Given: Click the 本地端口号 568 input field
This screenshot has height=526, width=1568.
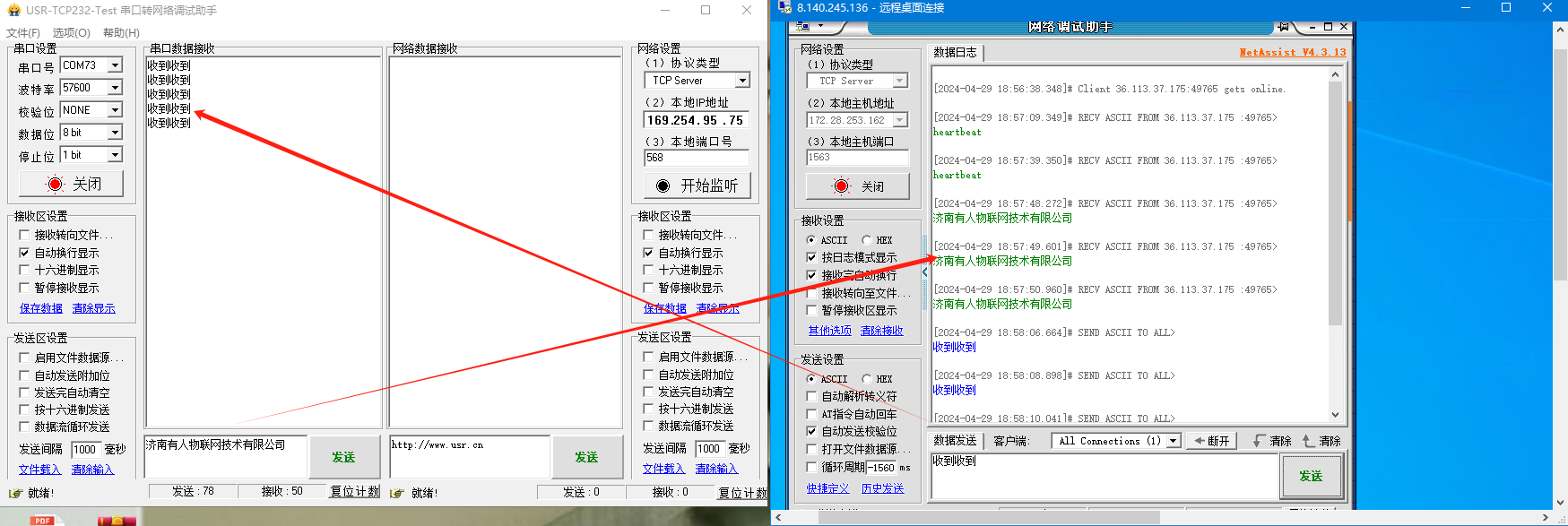Looking at the screenshot, I should (696, 158).
